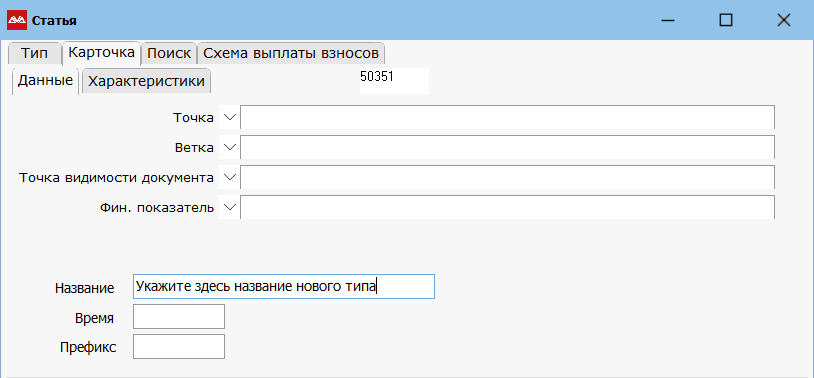
Task: Open the Фин. показатель dropdown arrow
Action: point(229,207)
